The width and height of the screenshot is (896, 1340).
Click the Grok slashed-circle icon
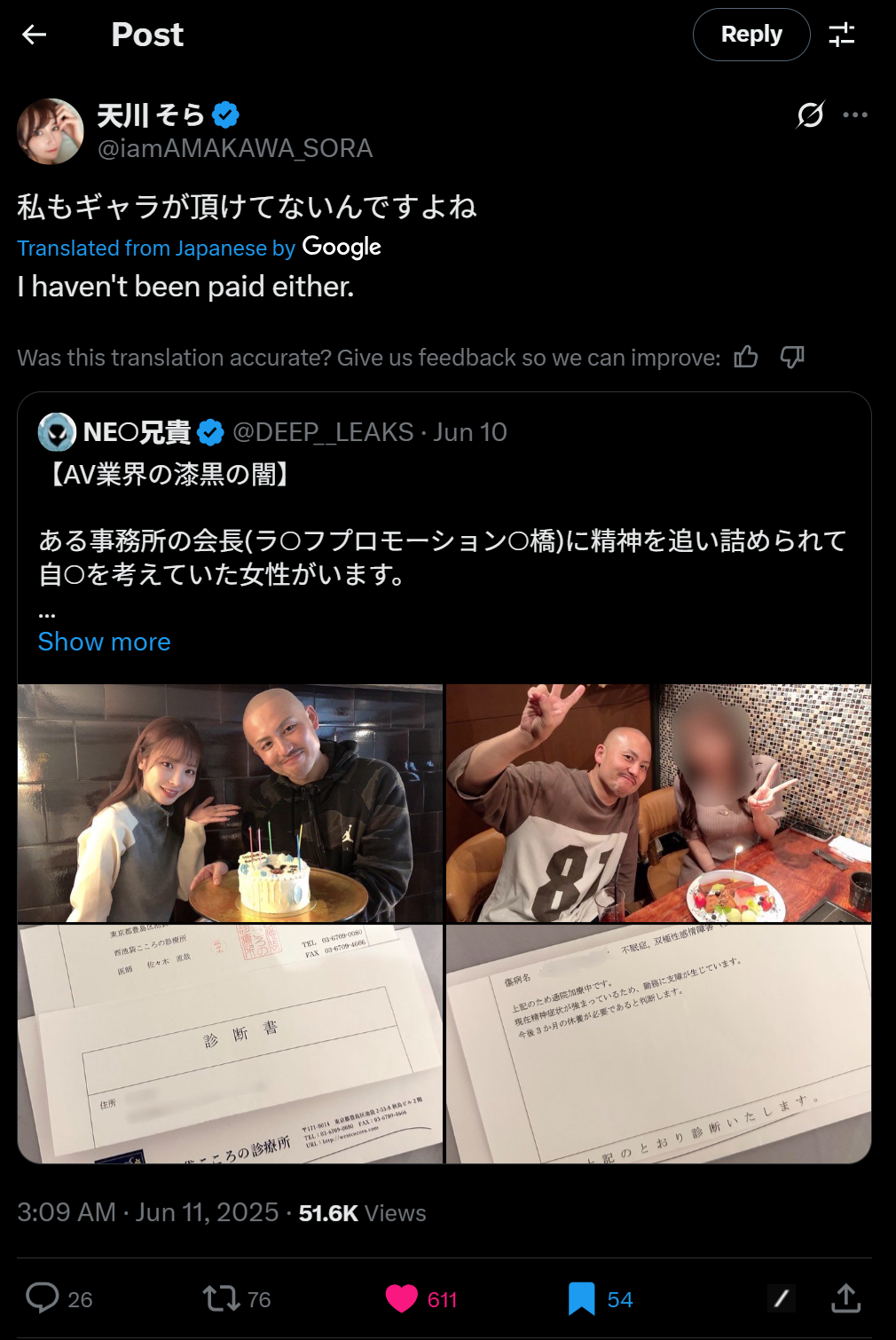point(810,114)
